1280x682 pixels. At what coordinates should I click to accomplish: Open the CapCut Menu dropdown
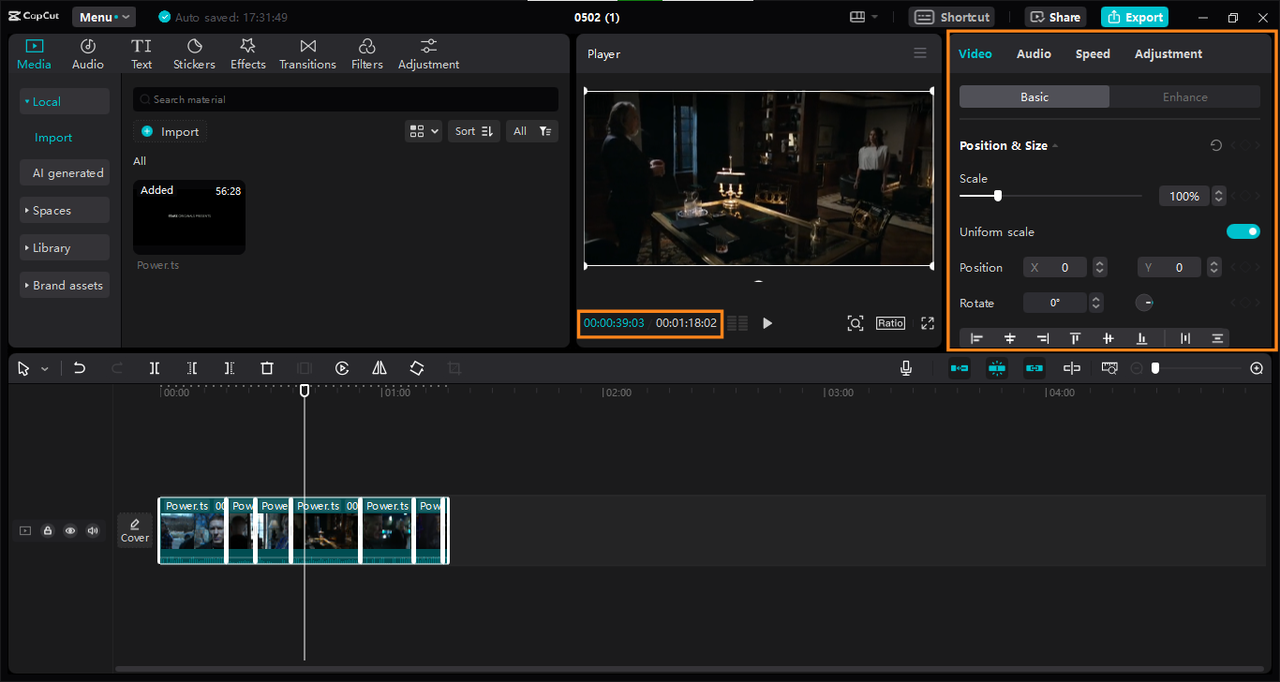click(x=104, y=17)
